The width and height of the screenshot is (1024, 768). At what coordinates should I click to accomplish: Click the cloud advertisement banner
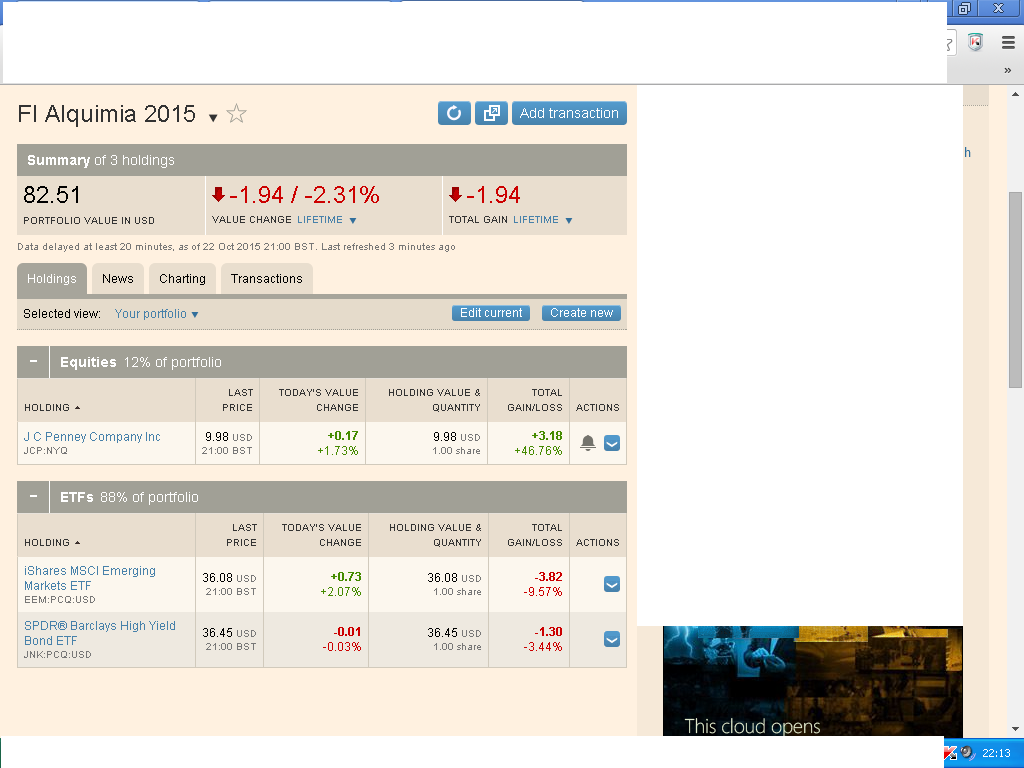[x=812, y=681]
